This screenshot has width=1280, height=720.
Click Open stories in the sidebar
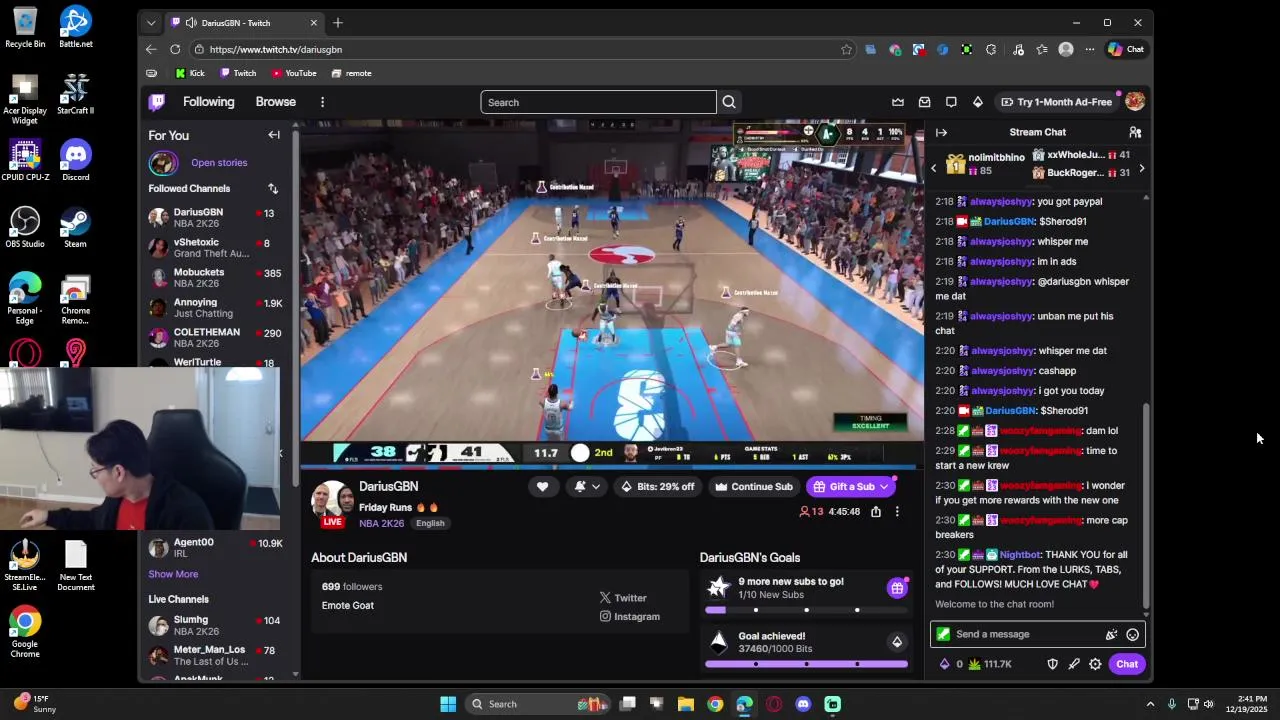(x=219, y=163)
